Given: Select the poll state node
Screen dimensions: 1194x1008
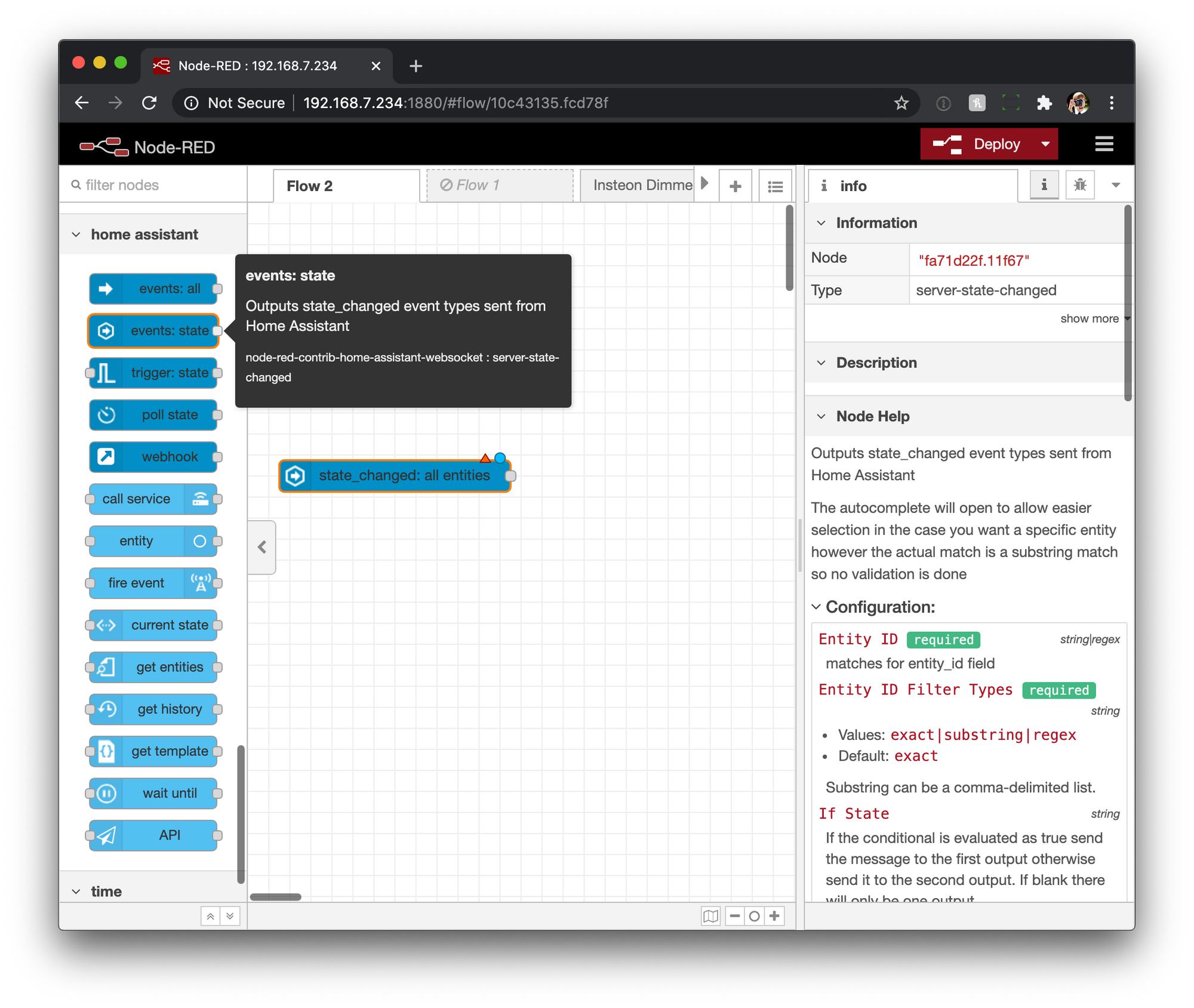Looking at the screenshot, I should [153, 414].
